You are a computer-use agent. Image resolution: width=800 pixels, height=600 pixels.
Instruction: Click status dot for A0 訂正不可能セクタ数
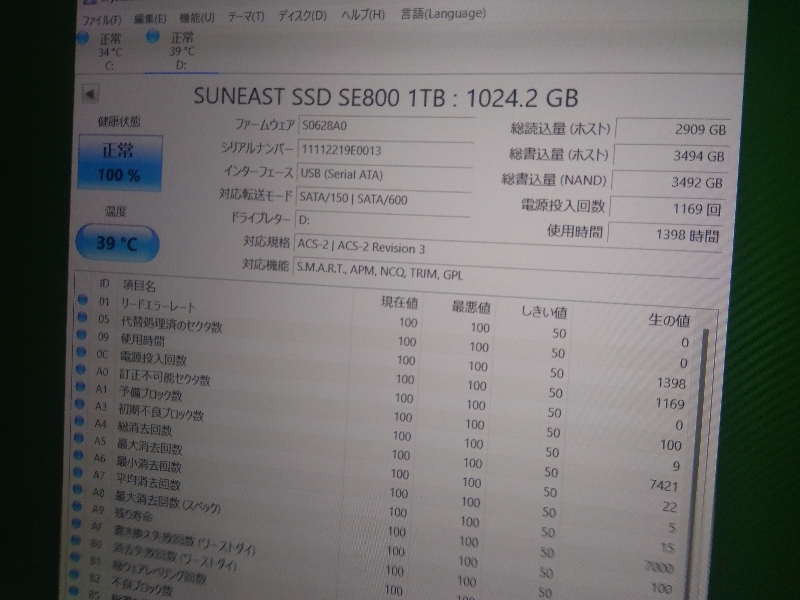[81, 369]
